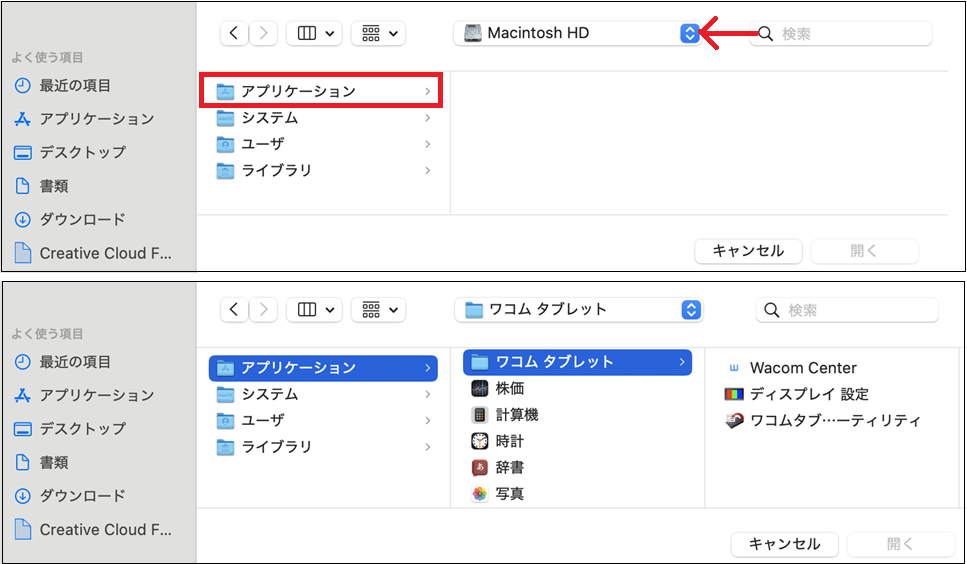Select ライブラリ folder in bottom dialog
Screen dimensions: 967x564
[x=323, y=447]
